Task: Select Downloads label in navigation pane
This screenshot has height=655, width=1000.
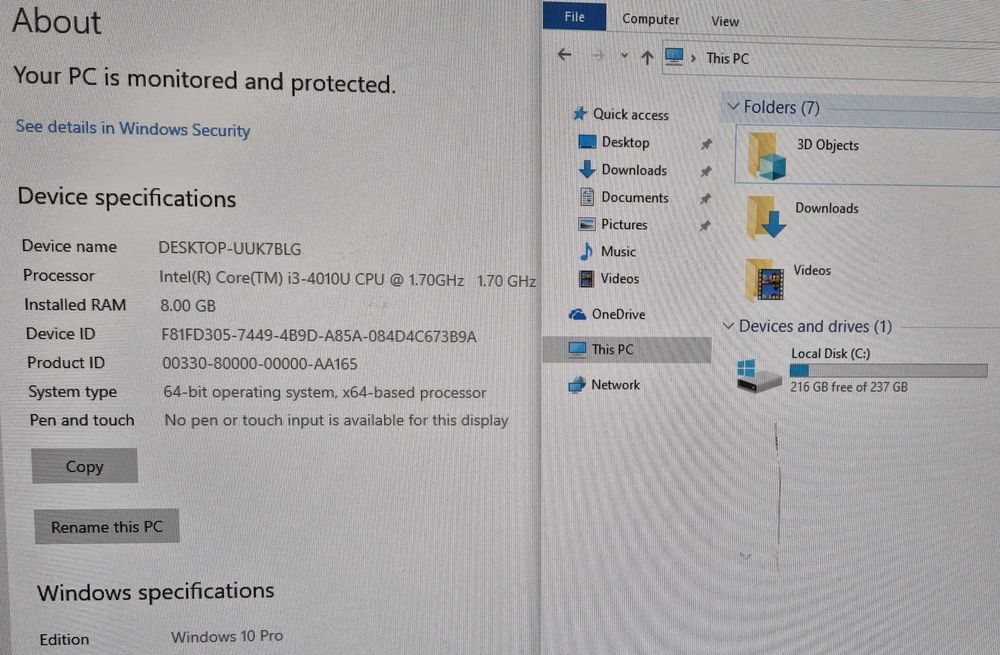Action: (x=634, y=170)
